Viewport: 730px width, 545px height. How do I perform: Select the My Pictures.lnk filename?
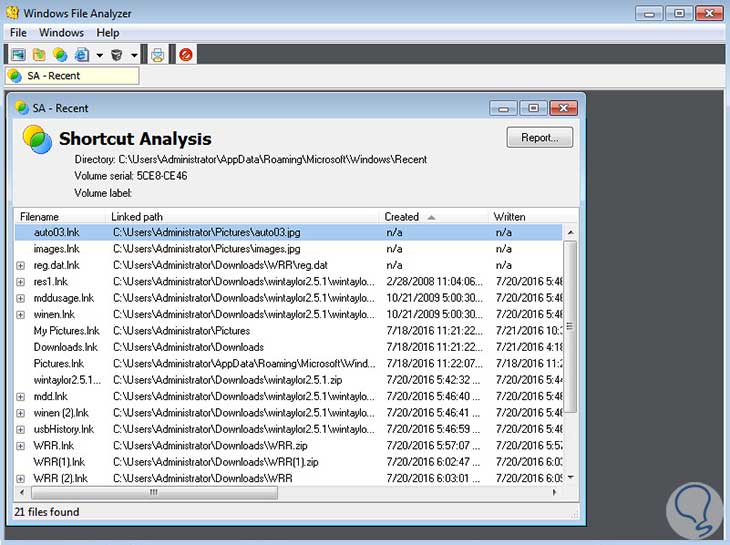tap(67, 331)
